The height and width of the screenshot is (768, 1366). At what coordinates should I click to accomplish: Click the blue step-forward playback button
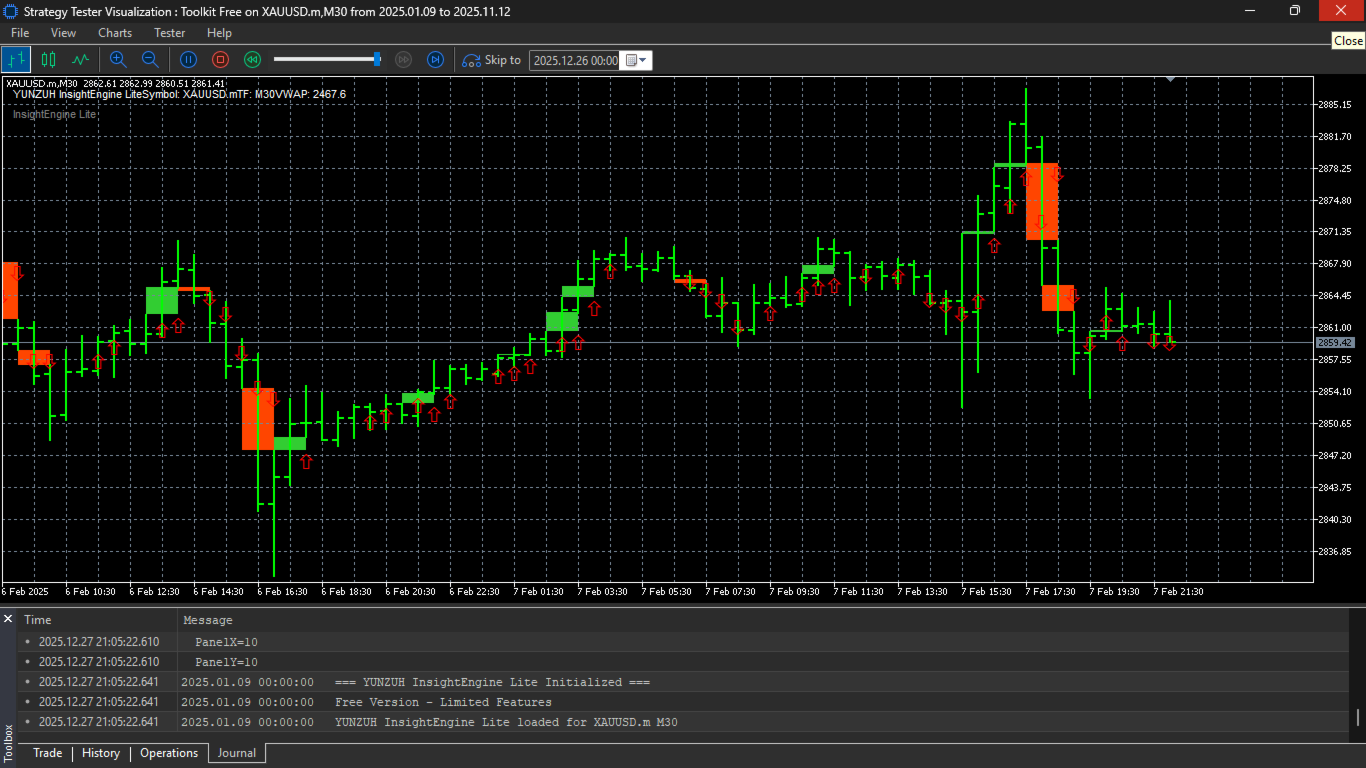435,60
